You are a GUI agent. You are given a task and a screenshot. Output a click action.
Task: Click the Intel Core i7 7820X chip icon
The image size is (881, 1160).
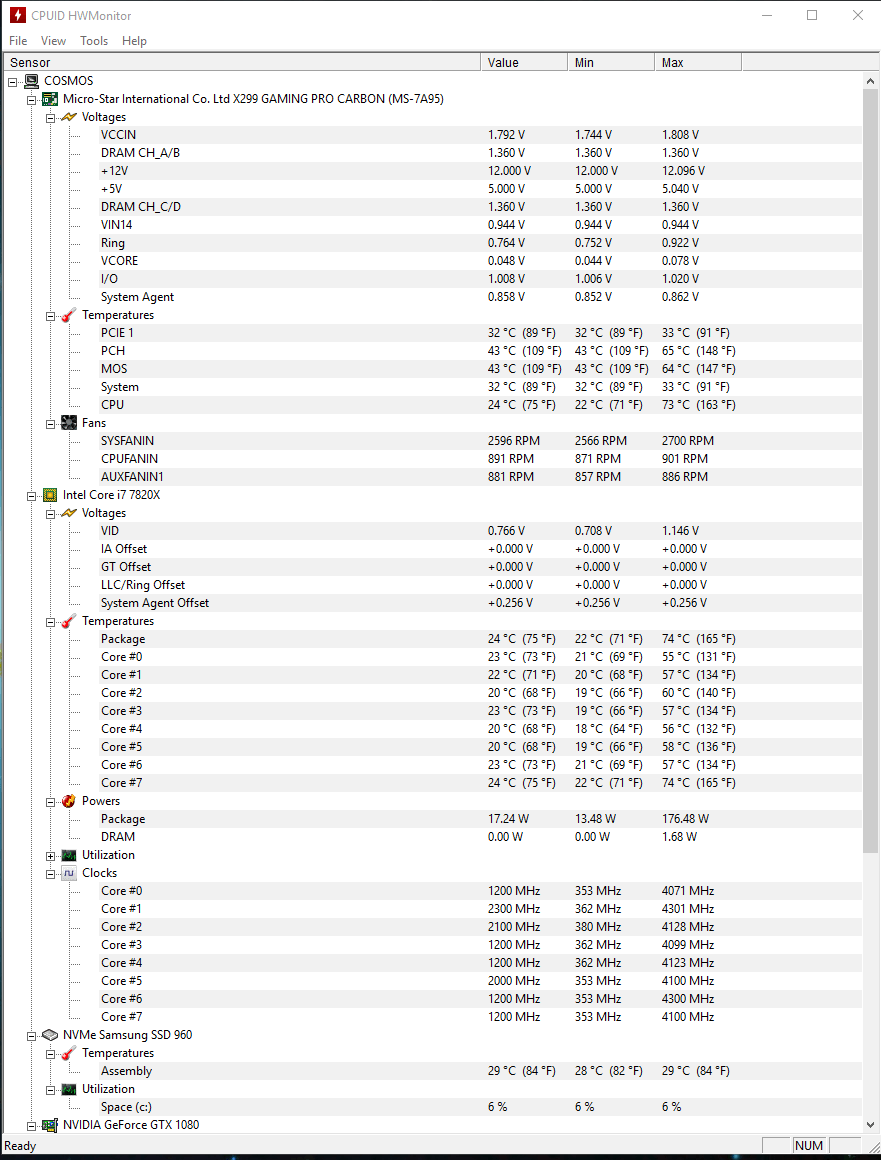coord(50,495)
